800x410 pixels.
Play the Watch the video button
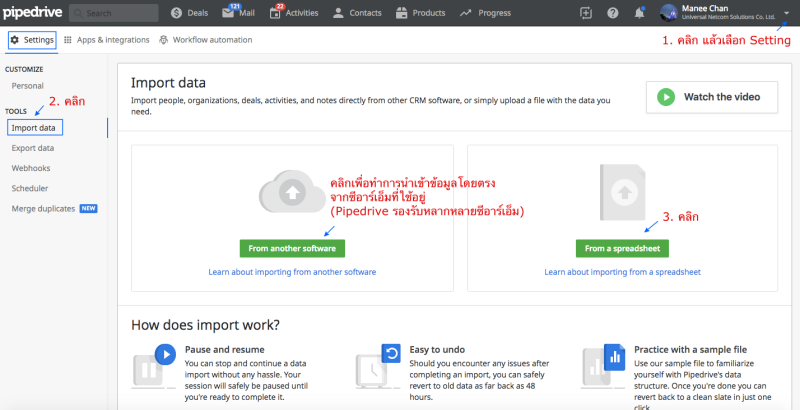coord(711,97)
